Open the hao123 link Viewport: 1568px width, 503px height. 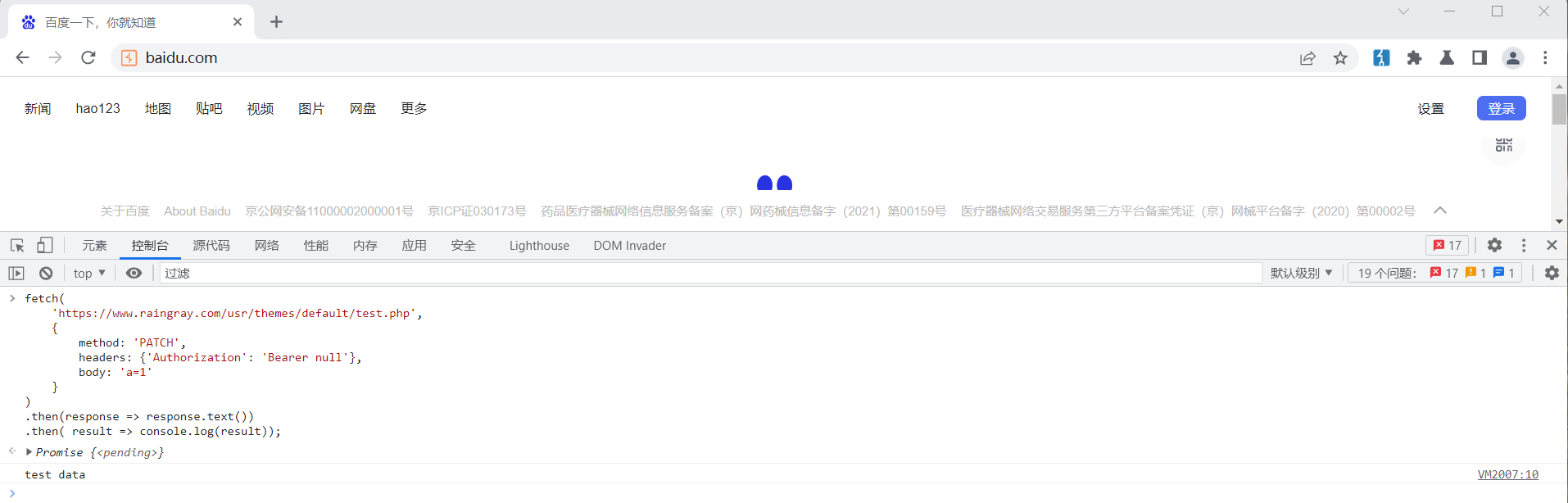pos(98,108)
